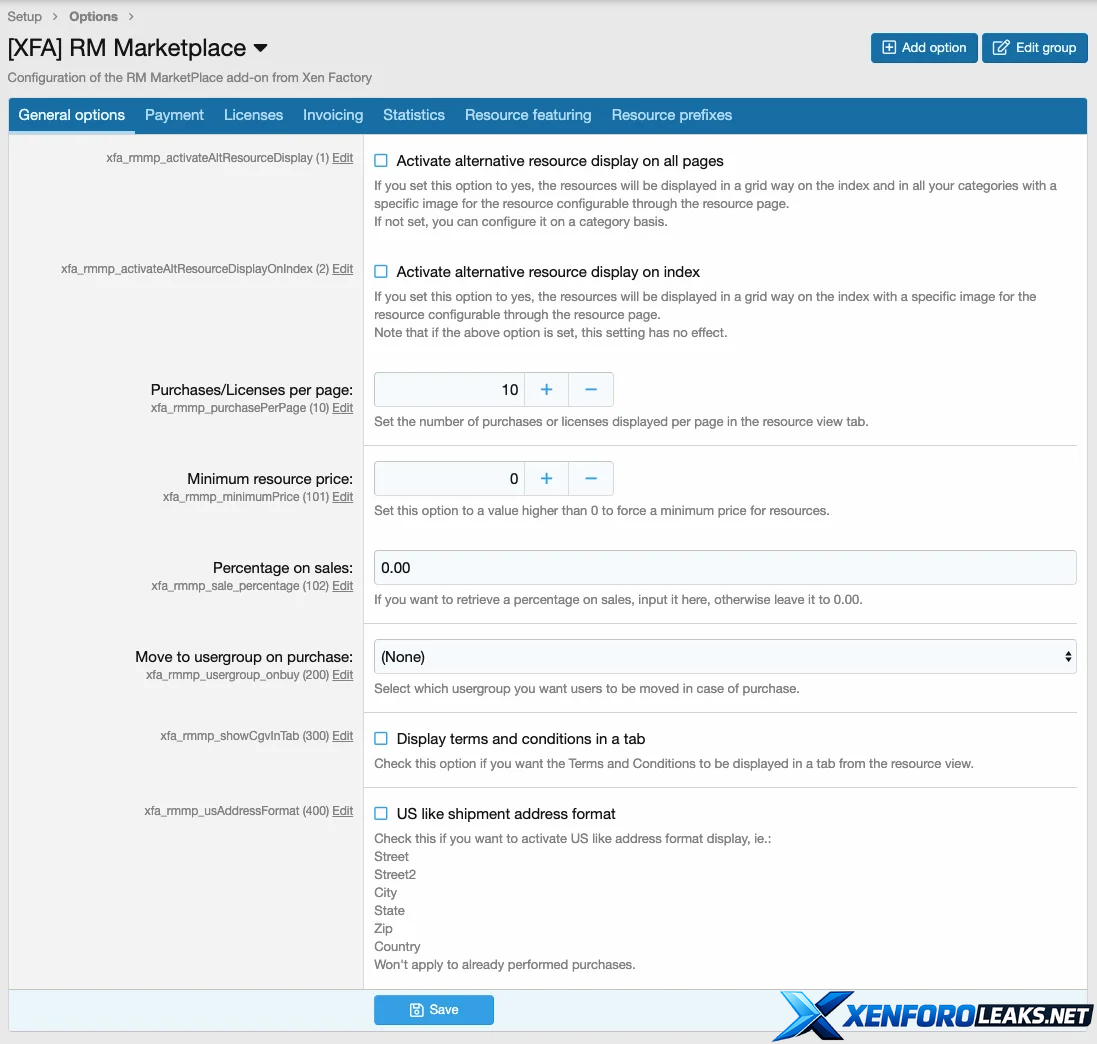
Task: Open the Licenses tab
Action: 253,115
